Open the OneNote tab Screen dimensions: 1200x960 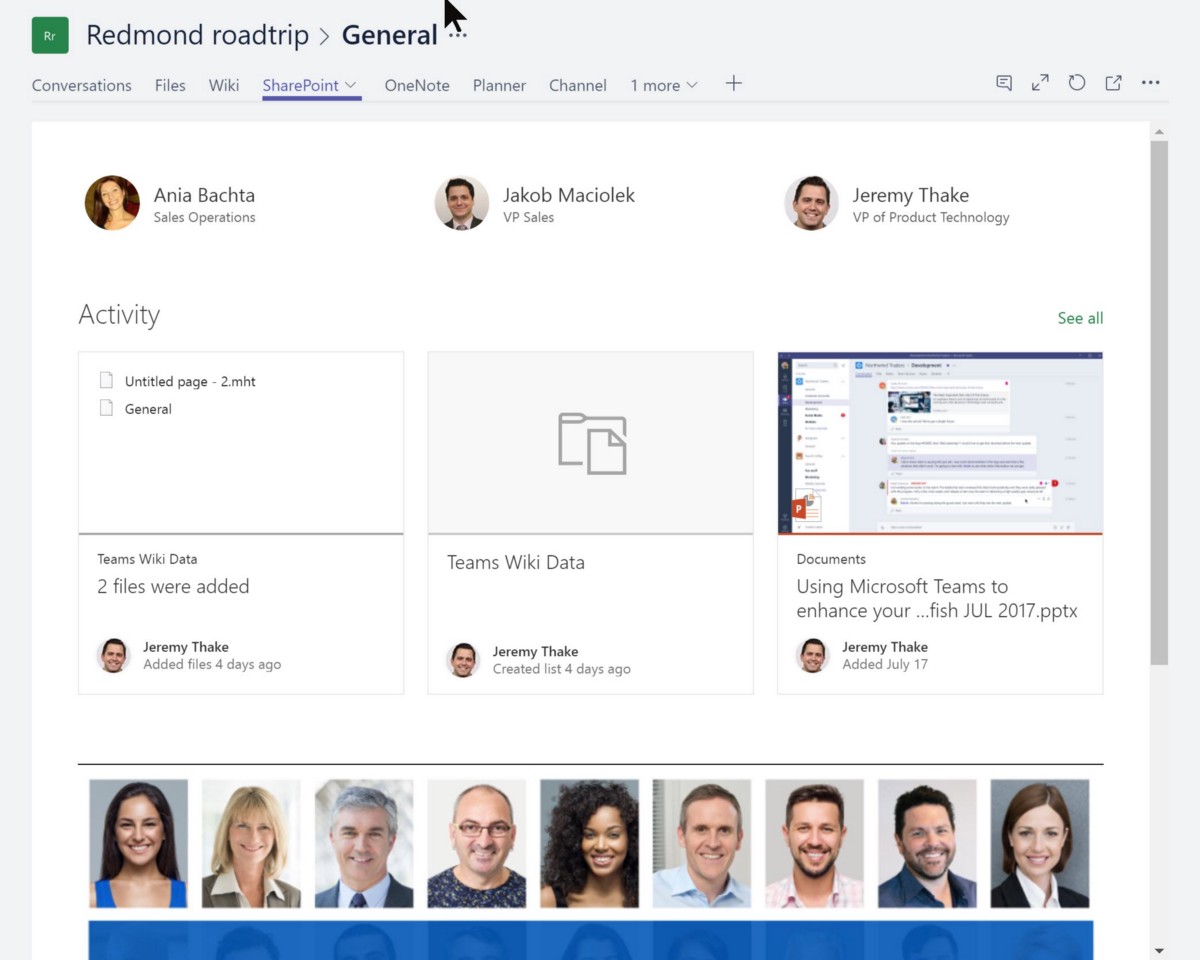click(x=417, y=86)
